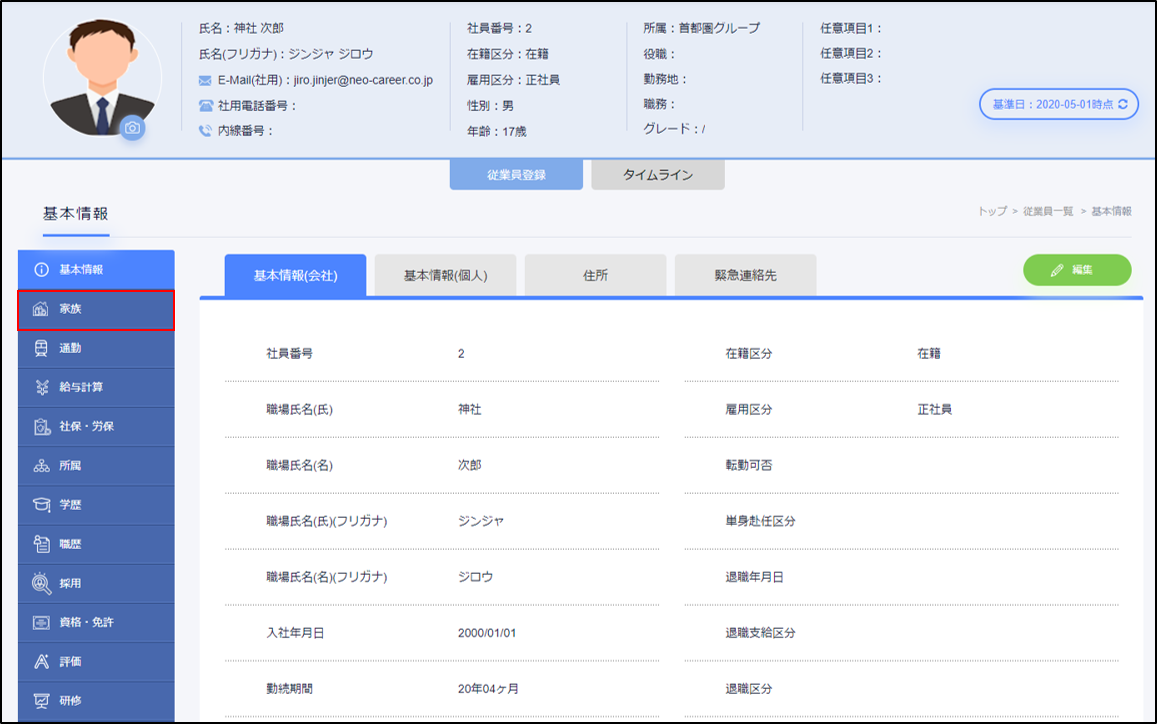Viewport: 1157px width, 724px height.
Task: Click the 社保・労保 insurance icon
Action: pos(42,427)
